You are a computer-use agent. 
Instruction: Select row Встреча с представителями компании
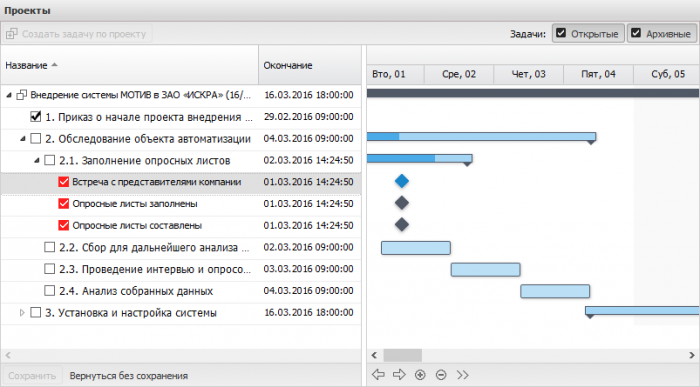coord(181,182)
